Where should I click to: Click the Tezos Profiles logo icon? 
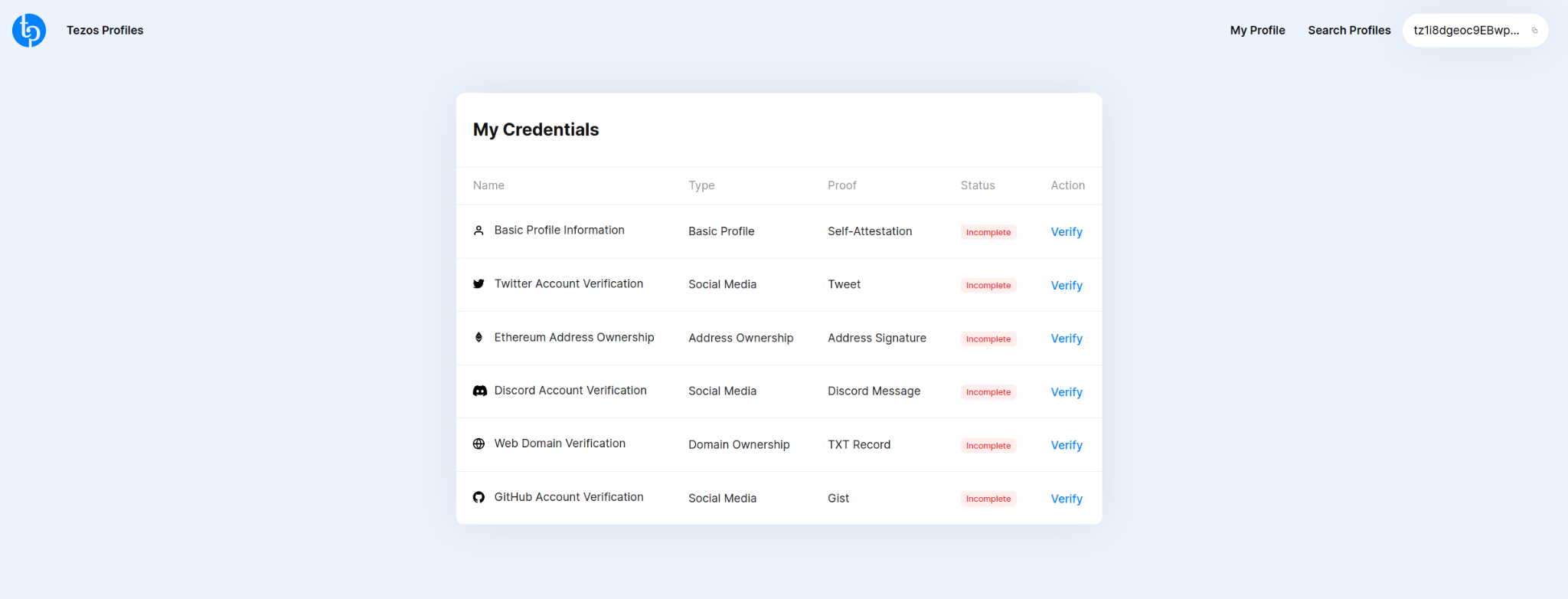pos(29,31)
